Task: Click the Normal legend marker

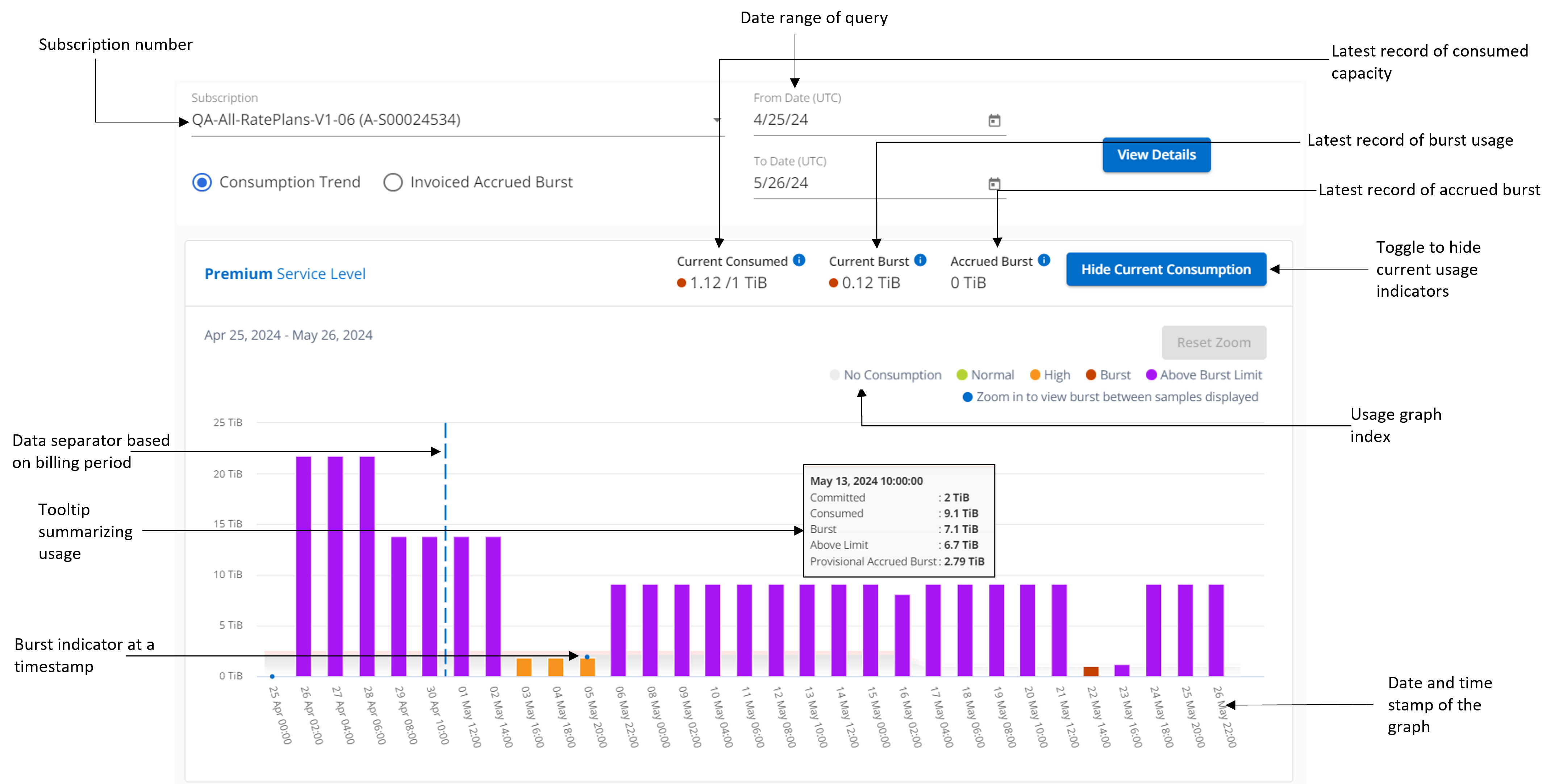Action: (962, 375)
